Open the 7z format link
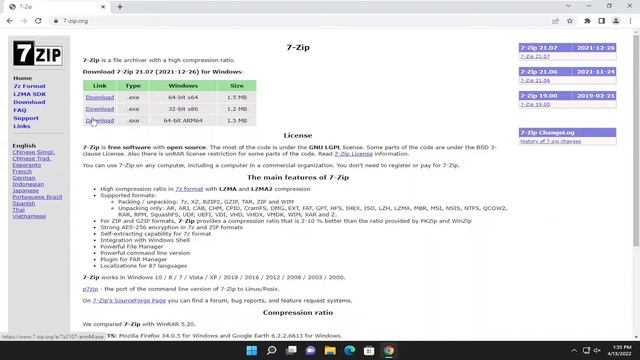Screen dimensions: 640x360 point(189,189)
